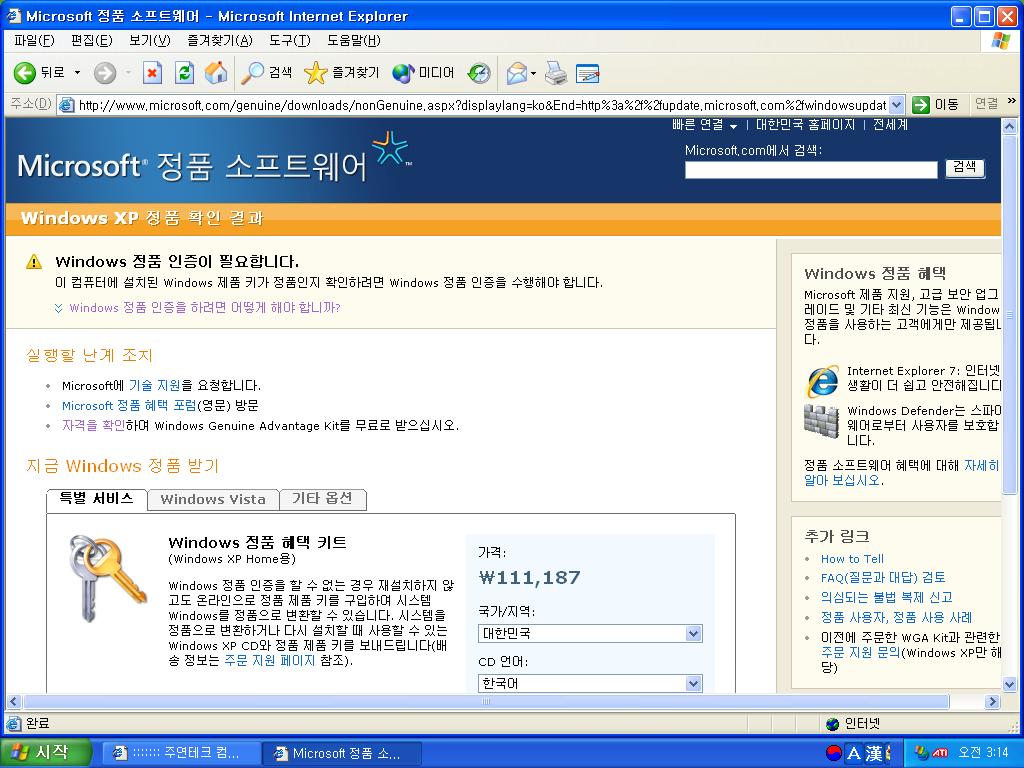1024x768 pixels.
Task: Open the 기술 지원 link
Action: [x=155, y=385]
